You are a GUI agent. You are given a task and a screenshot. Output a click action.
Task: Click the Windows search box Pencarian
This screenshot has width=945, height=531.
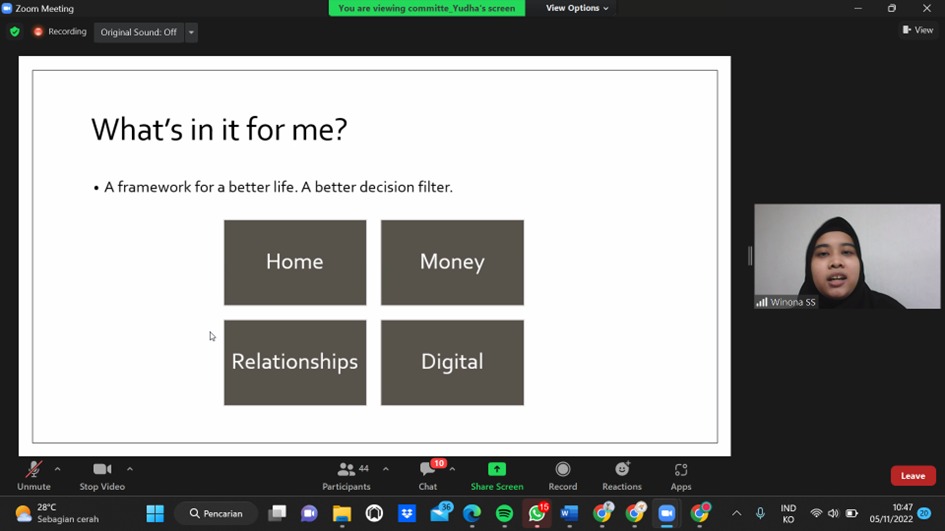pos(216,513)
